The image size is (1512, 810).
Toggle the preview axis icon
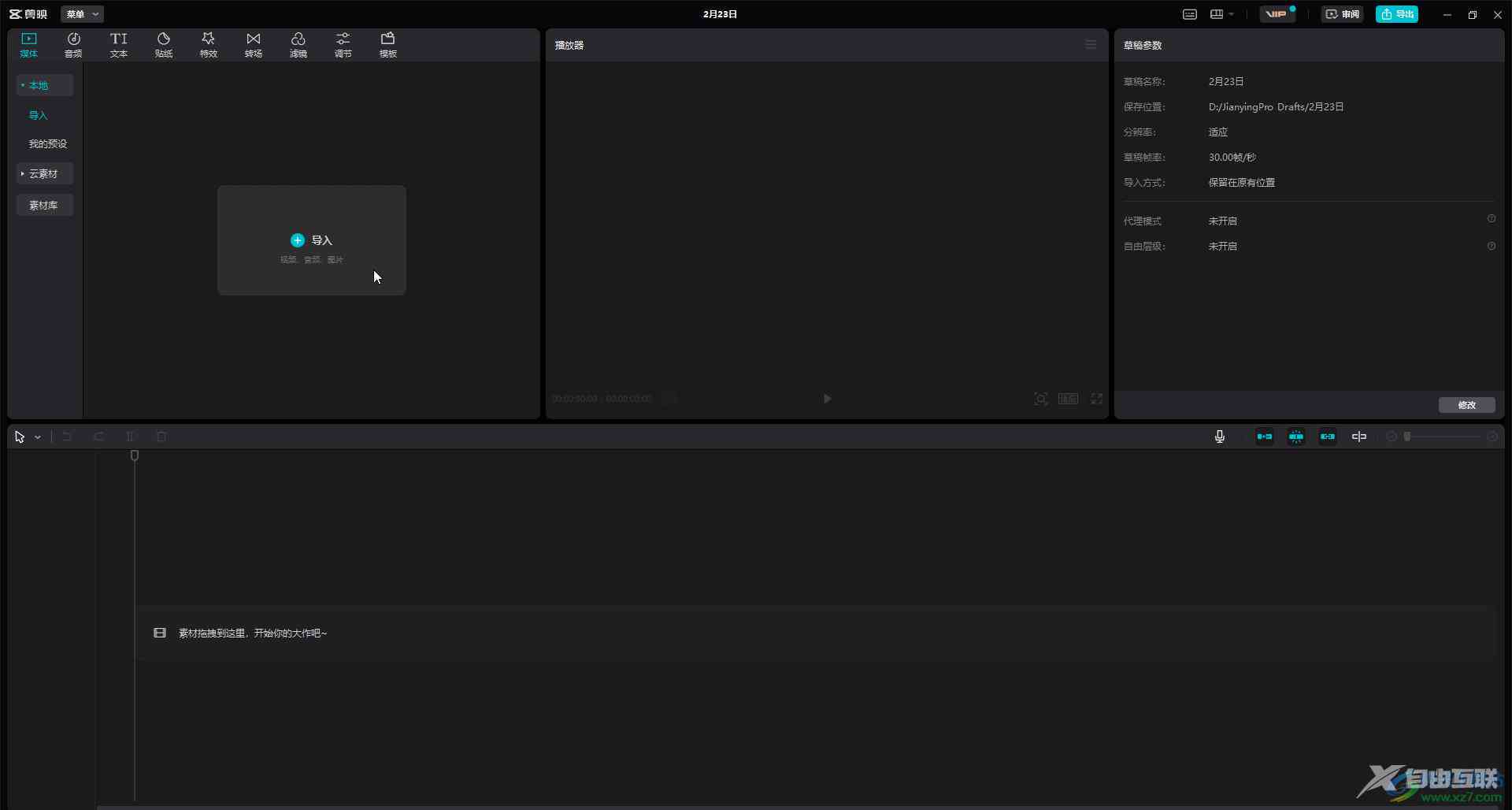(1359, 437)
